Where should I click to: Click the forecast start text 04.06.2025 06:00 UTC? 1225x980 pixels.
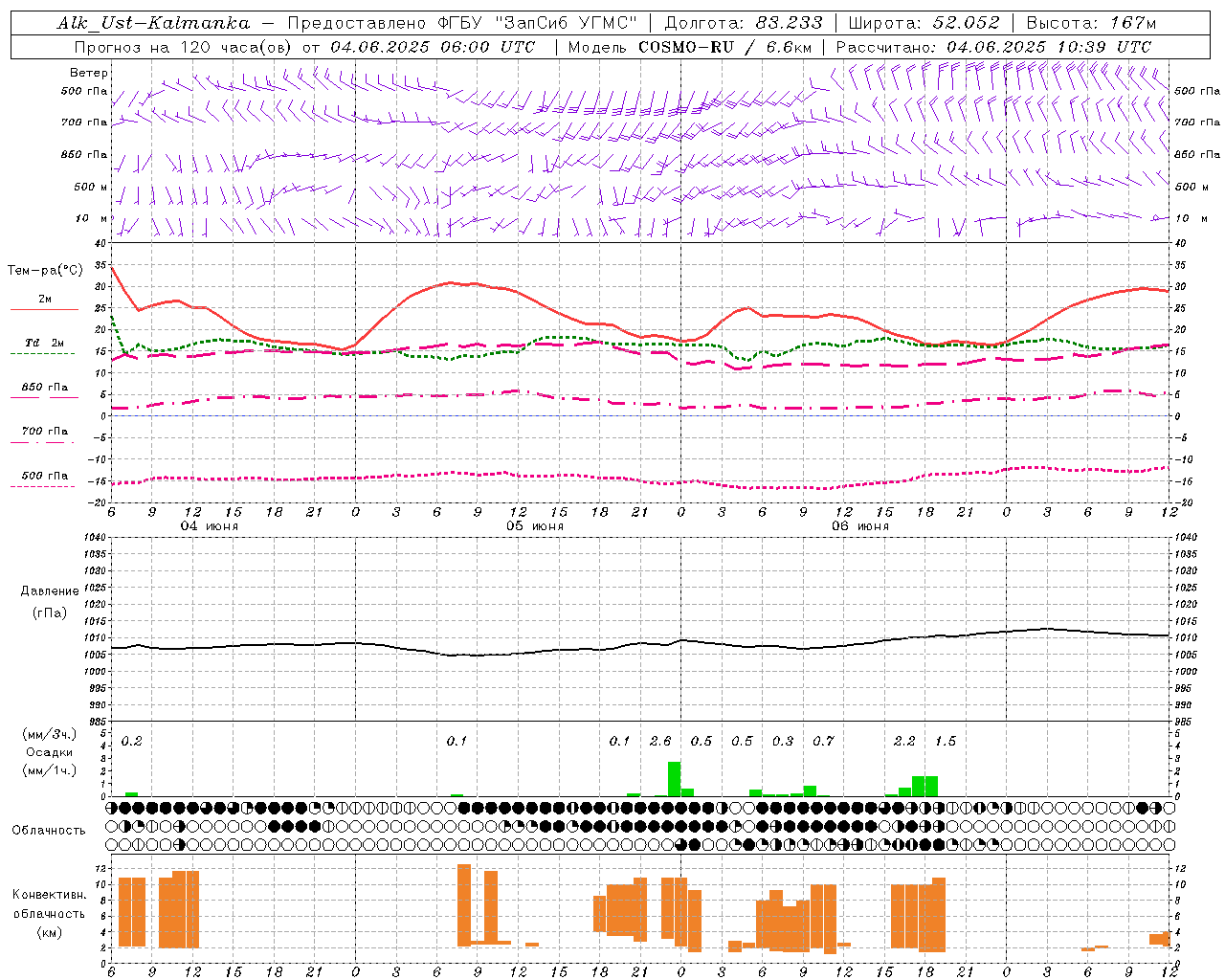[433, 47]
